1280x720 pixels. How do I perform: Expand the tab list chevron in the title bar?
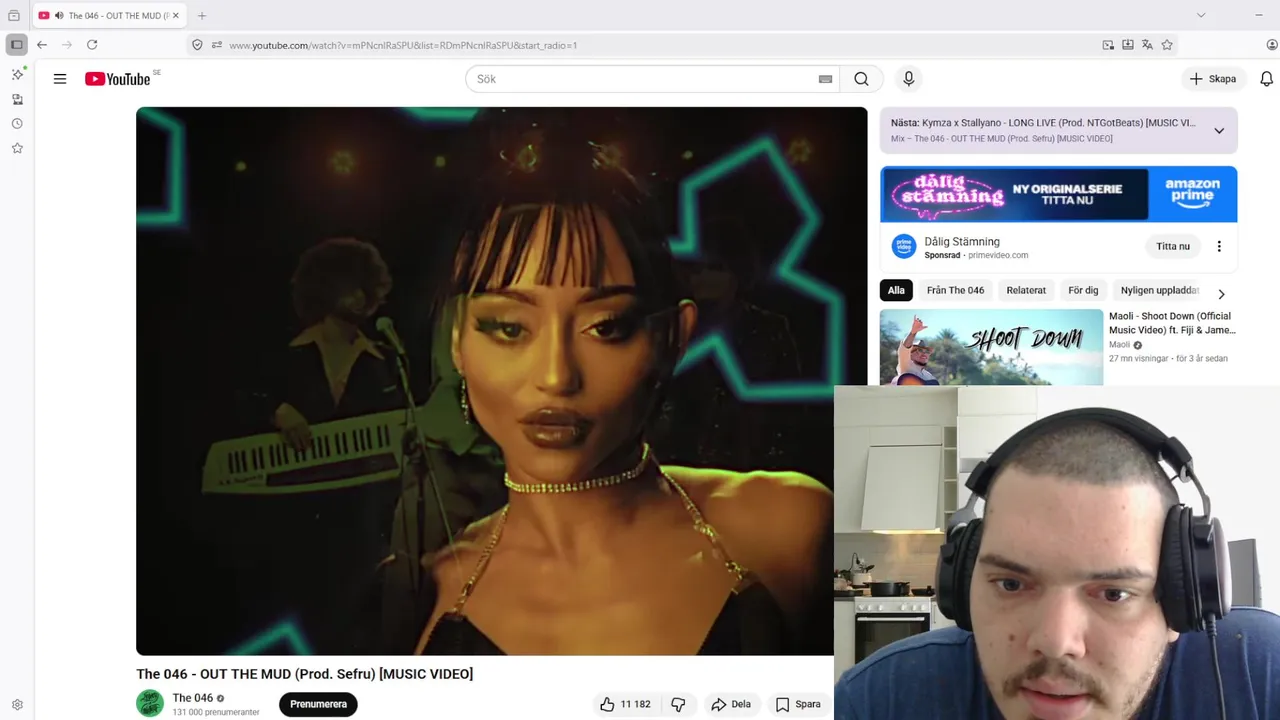coord(1201,15)
